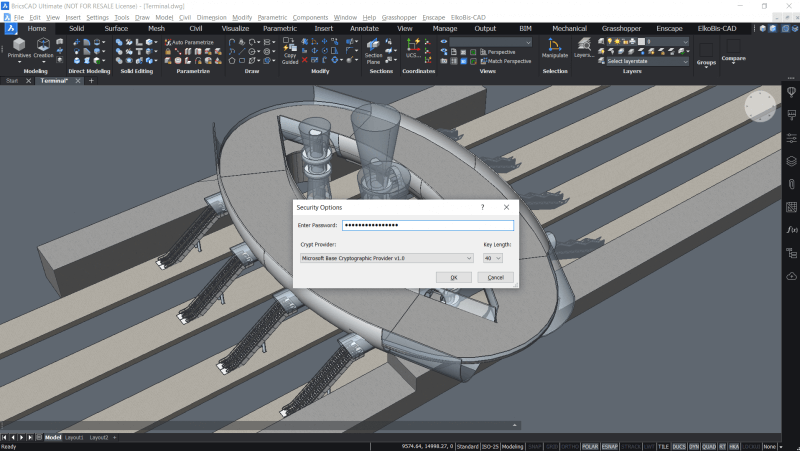Click the layer color swatch in Layers panel
This screenshot has width=800, height=451.
(641, 41)
